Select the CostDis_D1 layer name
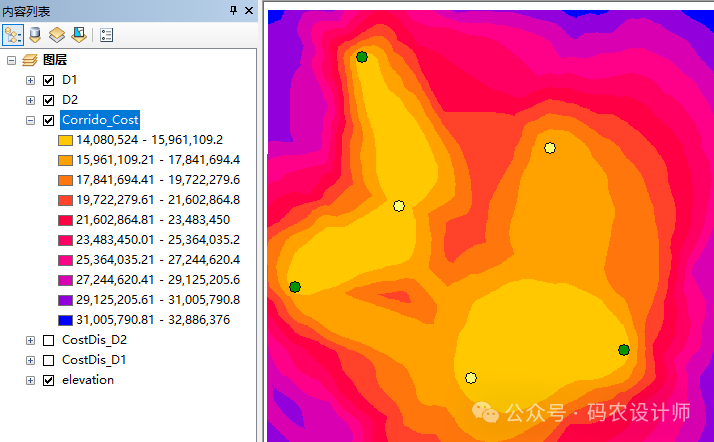The height and width of the screenshot is (442, 714). [94, 360]
